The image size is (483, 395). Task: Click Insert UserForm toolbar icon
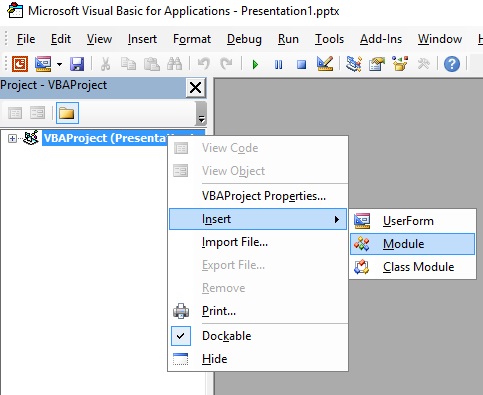tap(43, 63)
